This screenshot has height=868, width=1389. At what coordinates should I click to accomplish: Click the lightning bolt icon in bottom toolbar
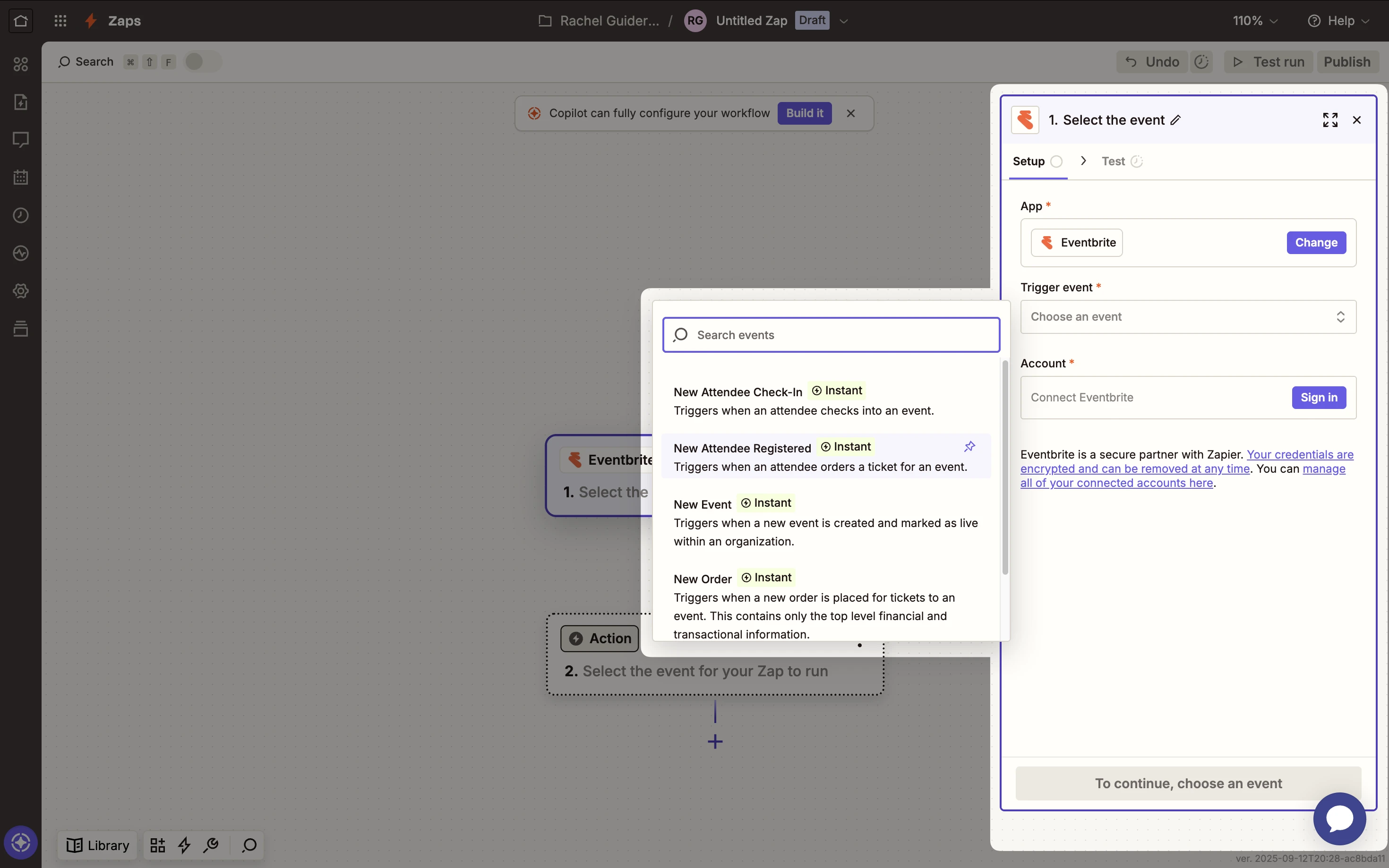tap(184, 845)
